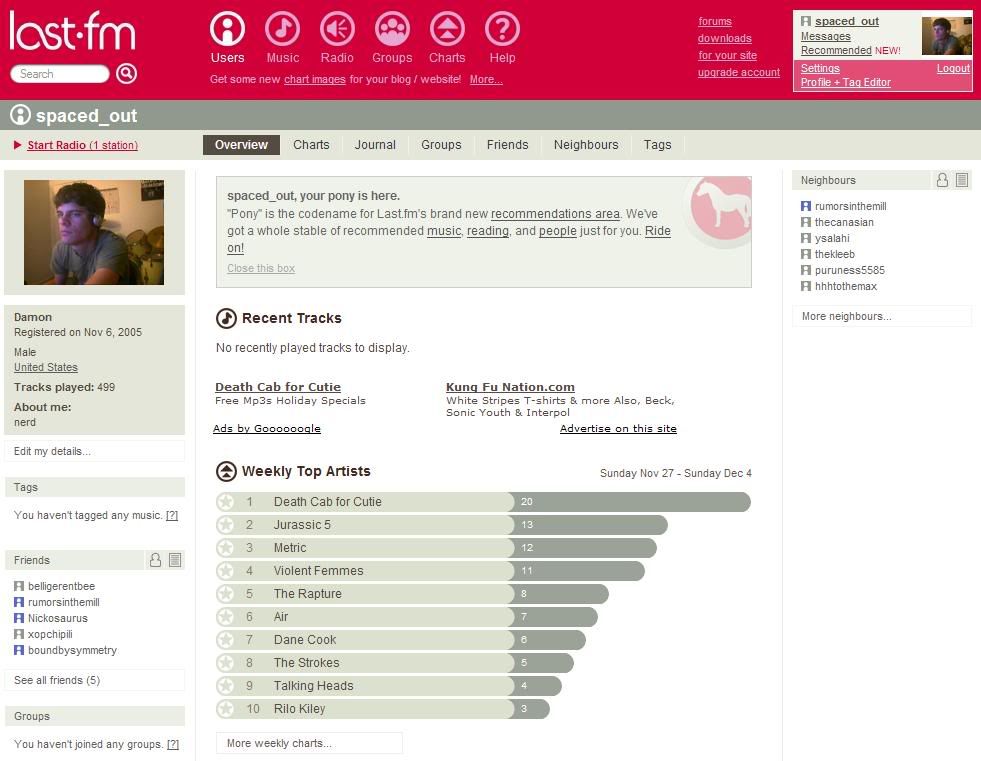The width and height of the screenshot is (981, 761).
Task: Switch to the Overview tab
Action: pos(241,145)
